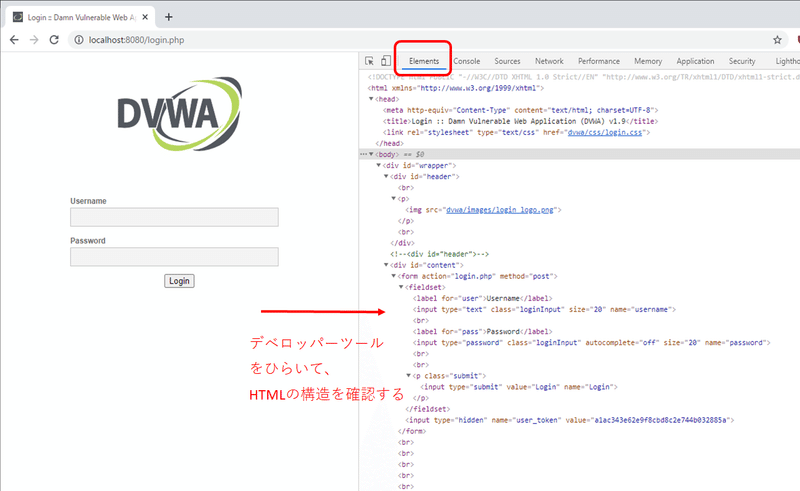Toggle the device toolbar icon
The width and height of the screenshot is (800, 491).
click(386, 61)
